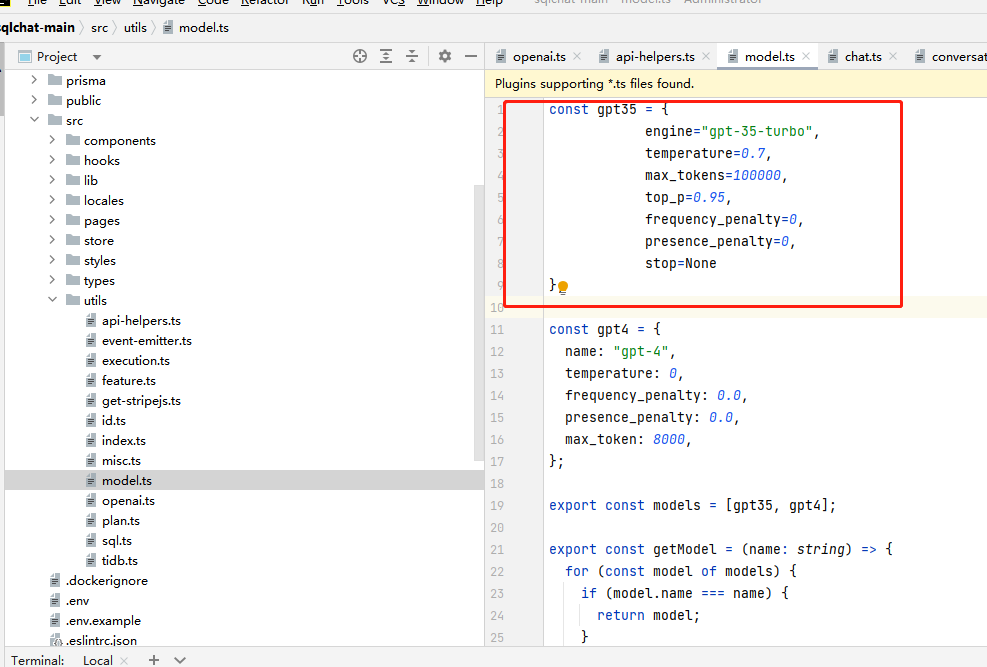Select model.ts in the project tree

127,481
